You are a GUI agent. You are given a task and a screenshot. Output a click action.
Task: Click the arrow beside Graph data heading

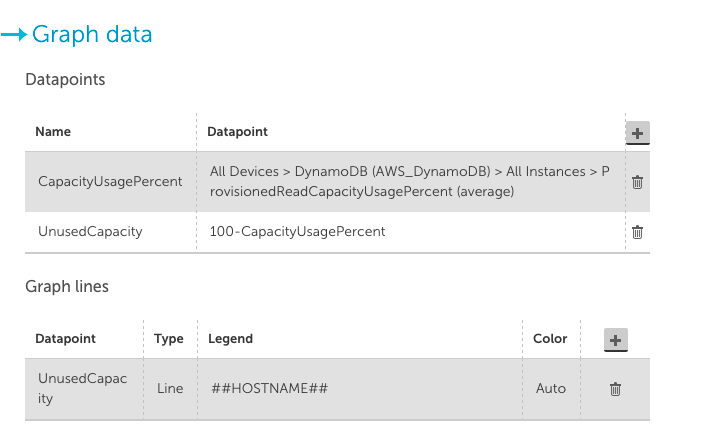pos(14,34)
